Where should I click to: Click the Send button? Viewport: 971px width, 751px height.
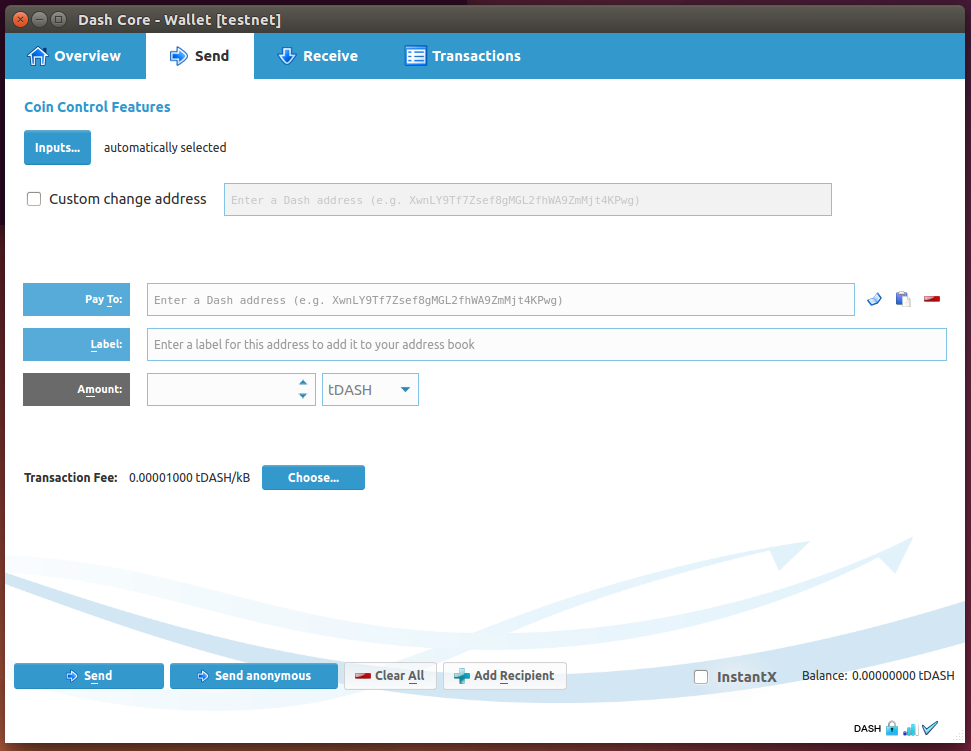(89, 675)
